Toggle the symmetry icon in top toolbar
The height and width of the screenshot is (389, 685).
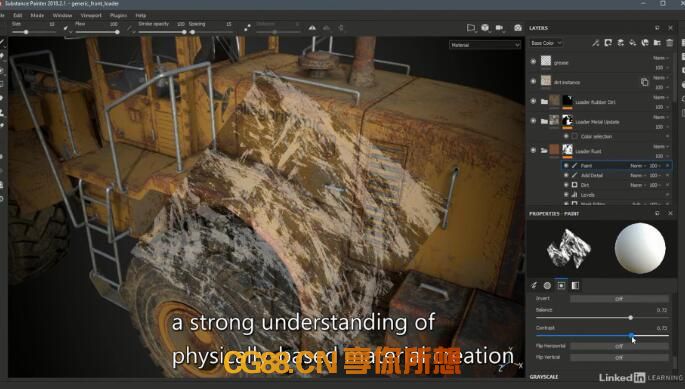click(312, 28)
